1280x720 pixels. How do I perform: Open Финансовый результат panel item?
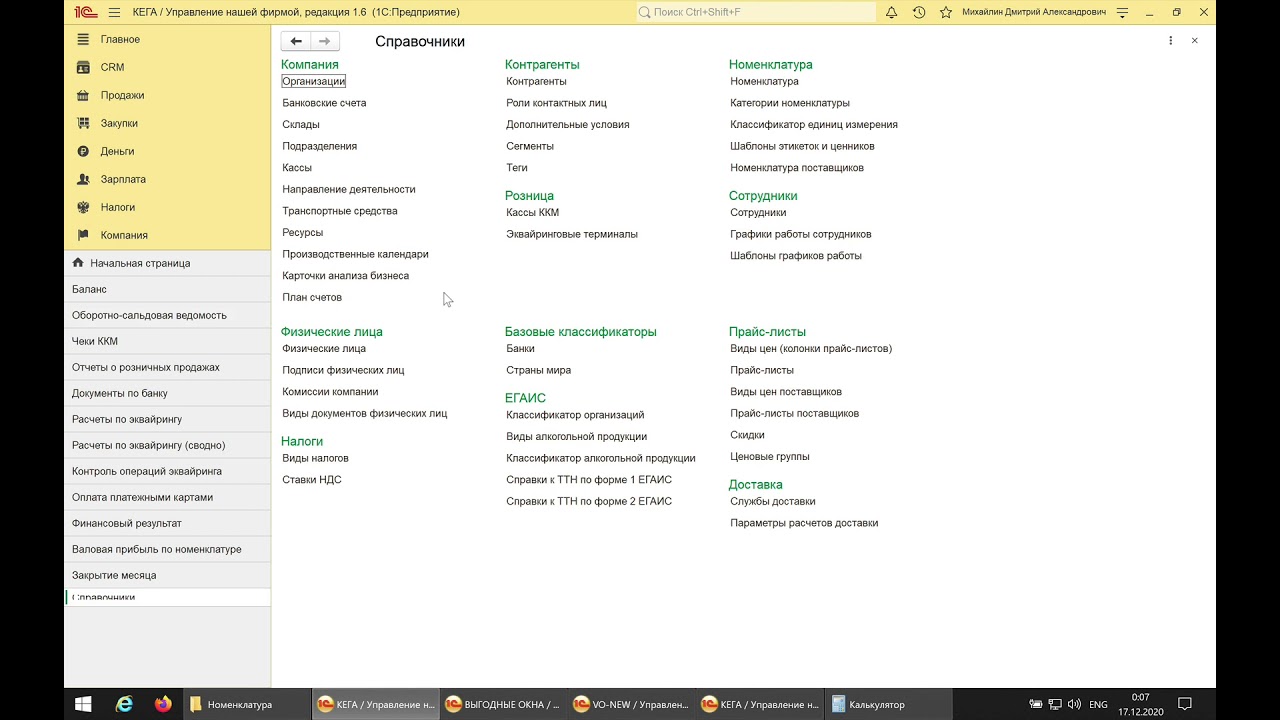point(167,523)
